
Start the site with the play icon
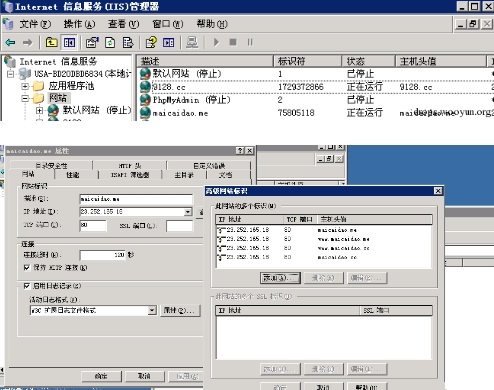coord(216,42)
